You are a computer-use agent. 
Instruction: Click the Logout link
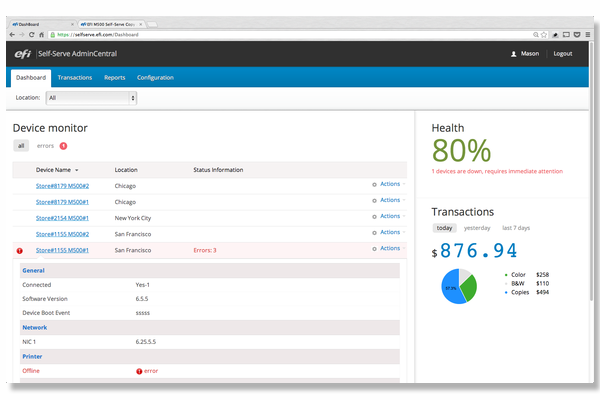[562, 54]
